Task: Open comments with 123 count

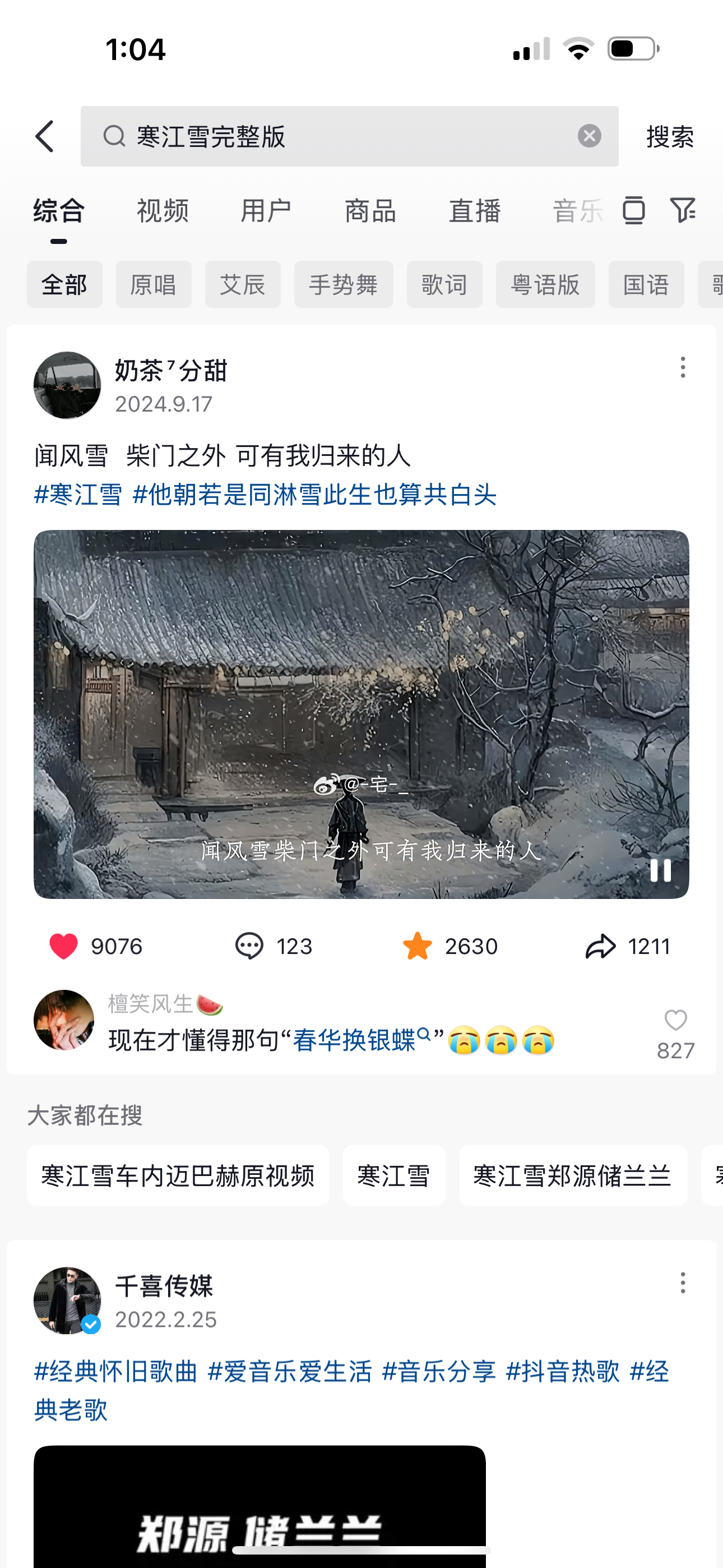Action: [249, 946]
